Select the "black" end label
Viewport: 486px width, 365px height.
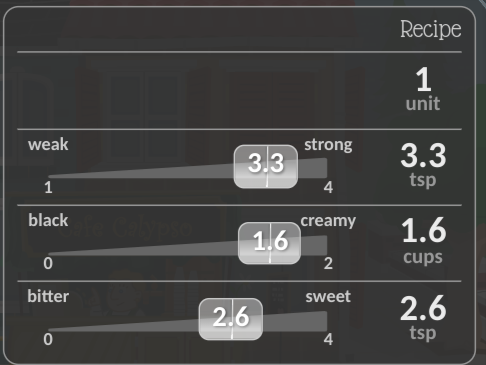pyautogui.click(x=48, y=220)
